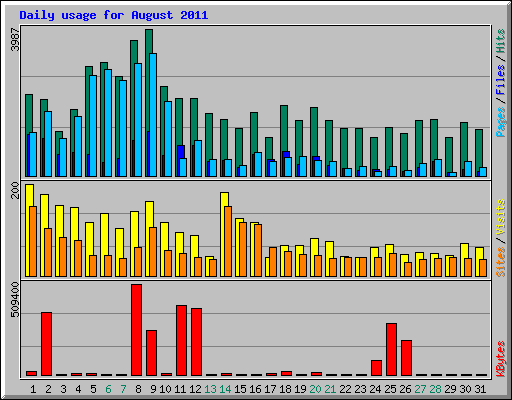
Task: Click the red KBytes bar for day 25
Action: tap(391, 349)
